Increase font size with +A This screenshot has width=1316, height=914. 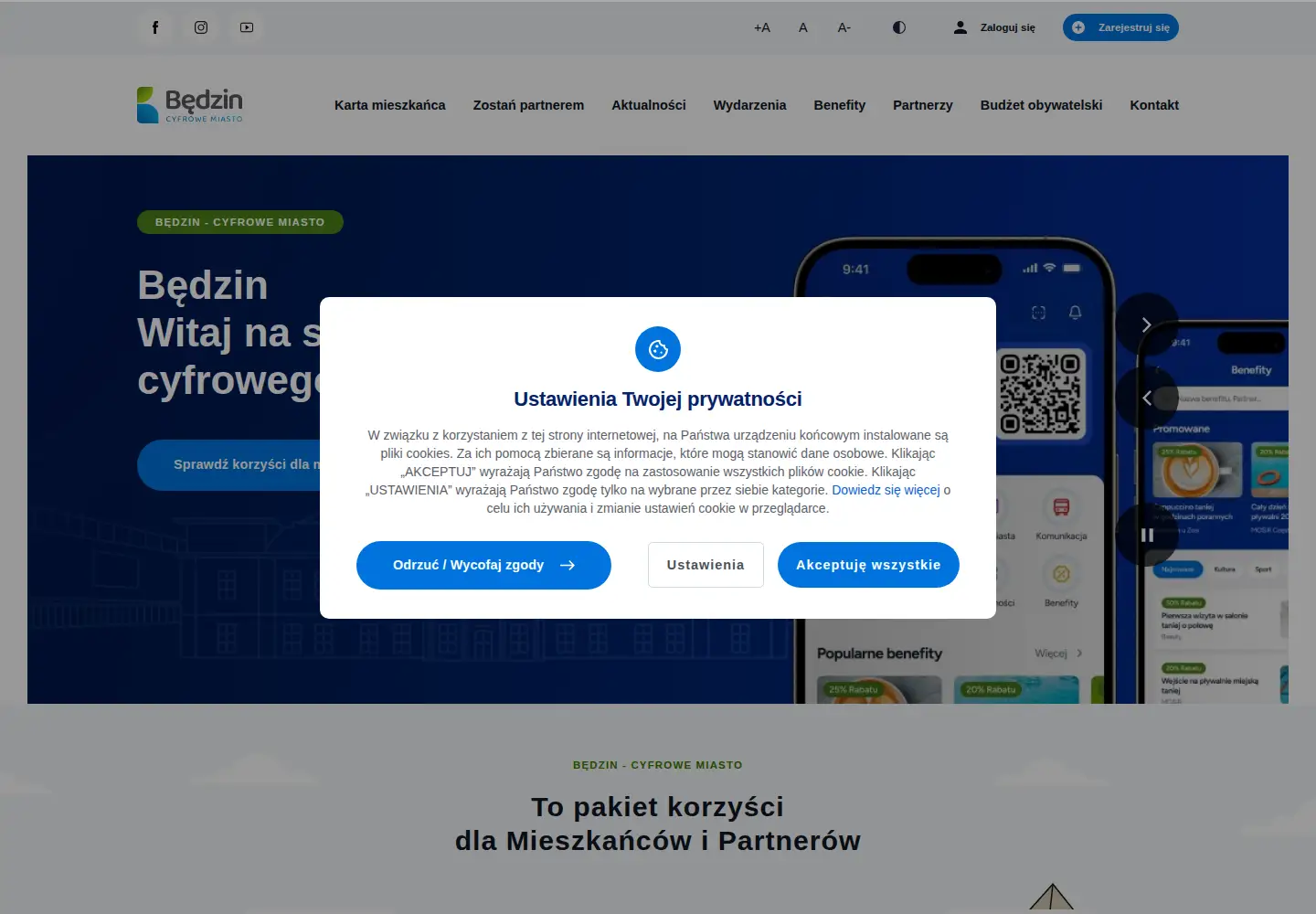coord(762,27)
